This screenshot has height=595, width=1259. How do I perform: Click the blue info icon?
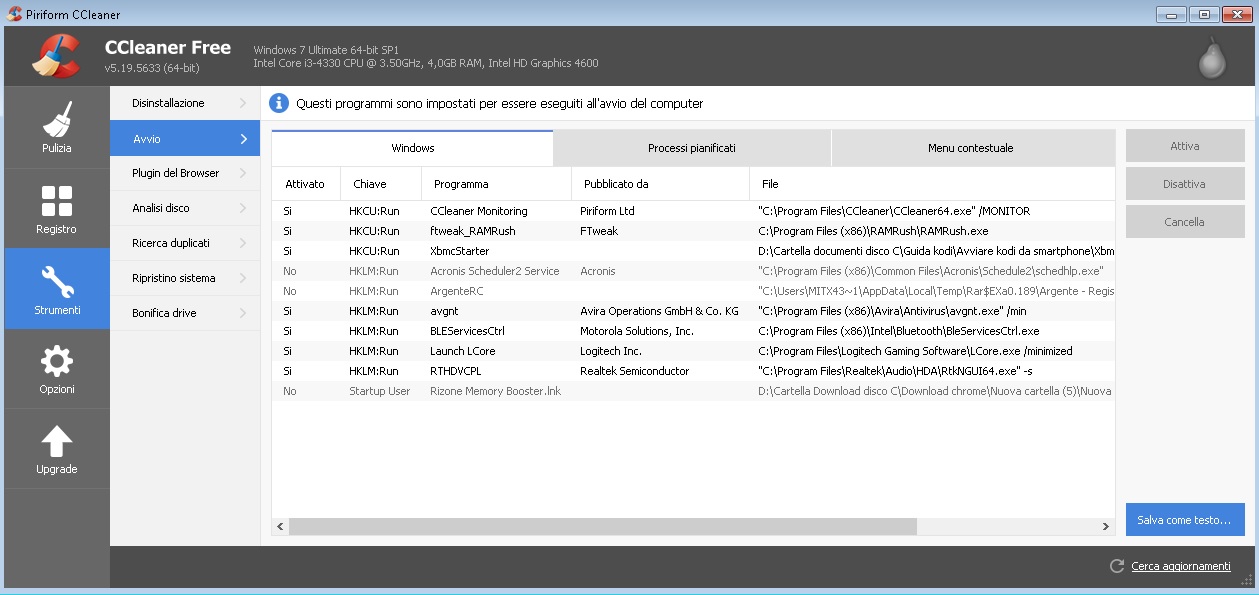(279, 103)
